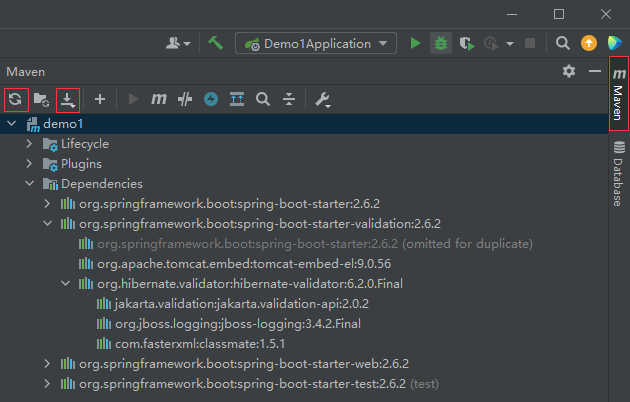Build project with hammer icon
The width and height of the screenshot is (630, 402).
click(215, 43)
